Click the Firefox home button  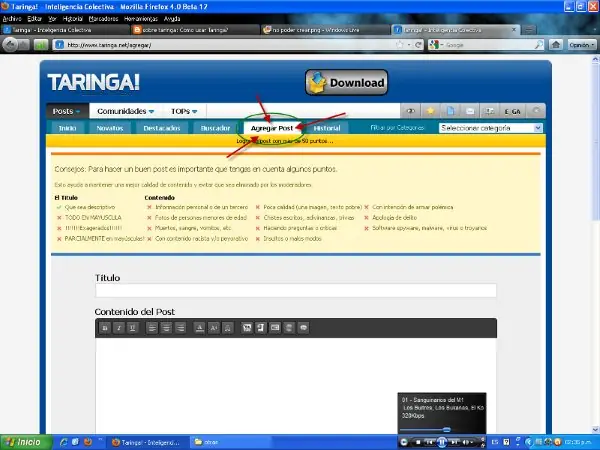point(556,45)
